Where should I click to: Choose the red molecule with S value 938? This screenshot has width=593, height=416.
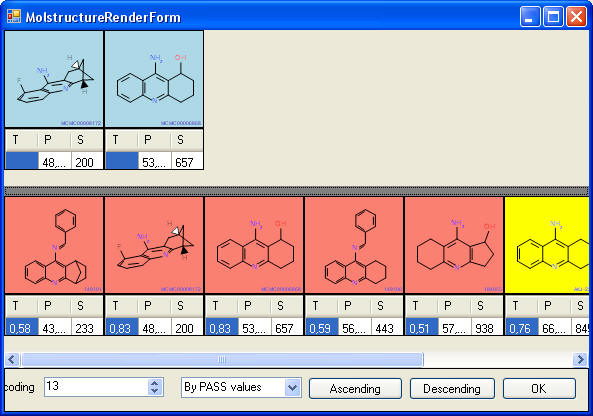[454, 245]
